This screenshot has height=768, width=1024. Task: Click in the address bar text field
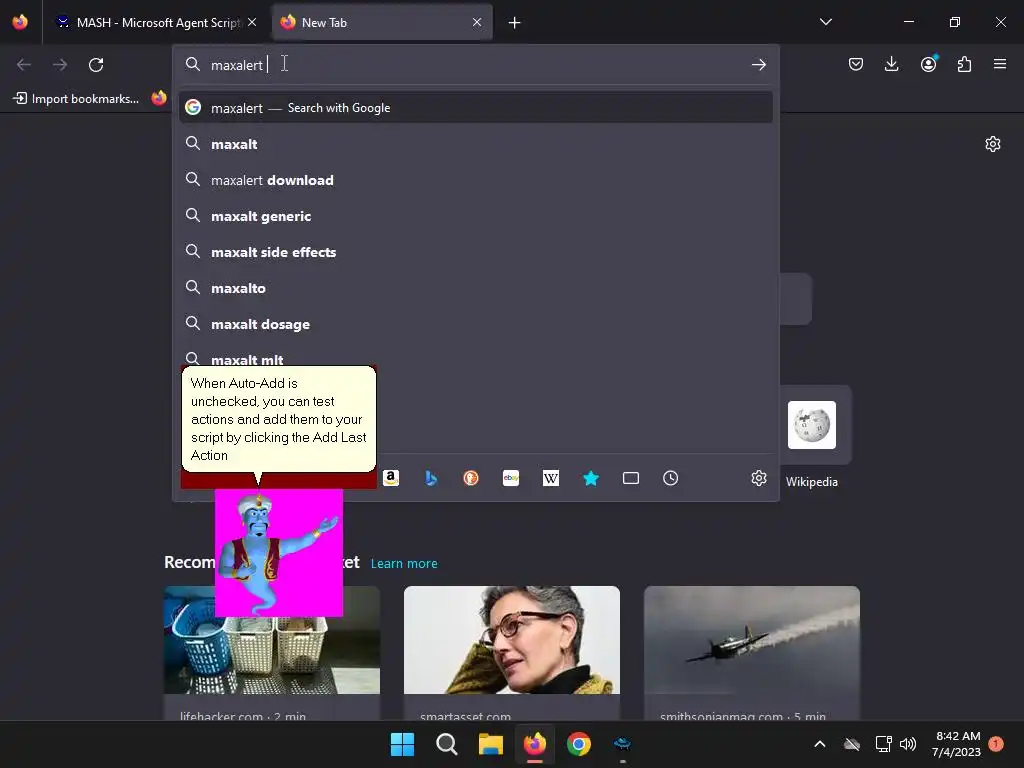(475, 65)
